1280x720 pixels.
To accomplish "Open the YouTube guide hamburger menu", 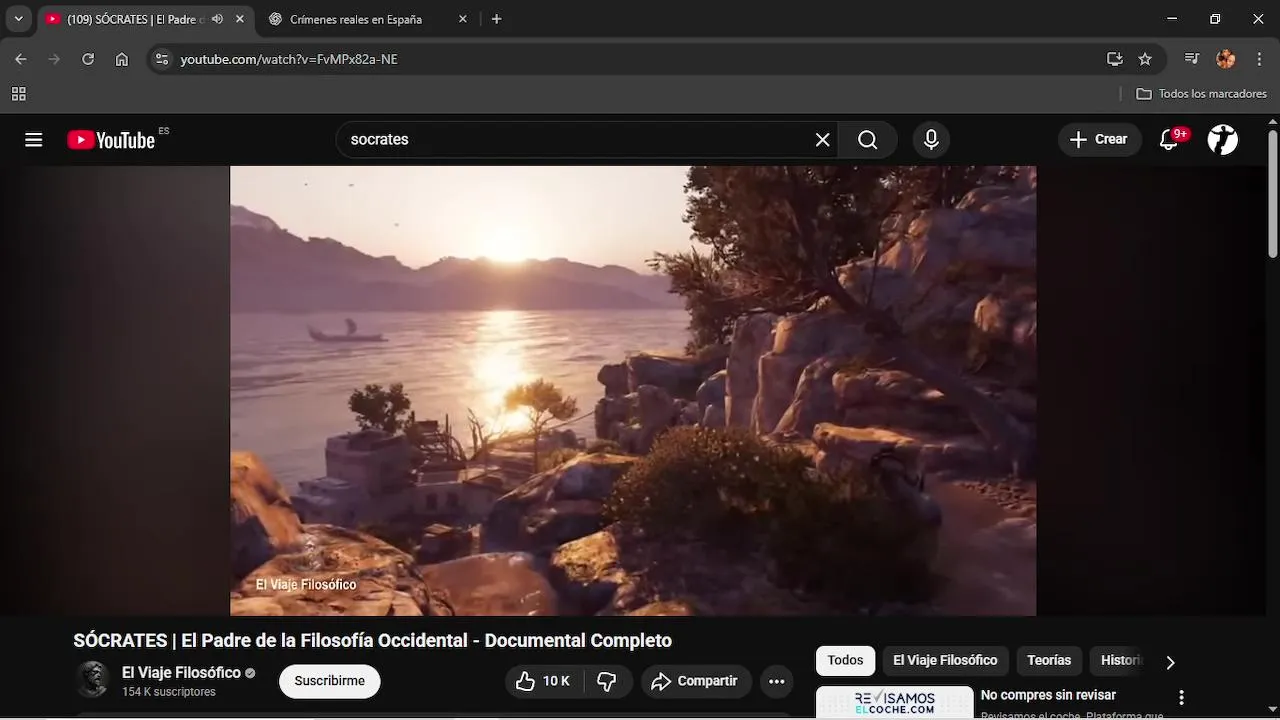I will pyautogui.click(x=34, y=140).
